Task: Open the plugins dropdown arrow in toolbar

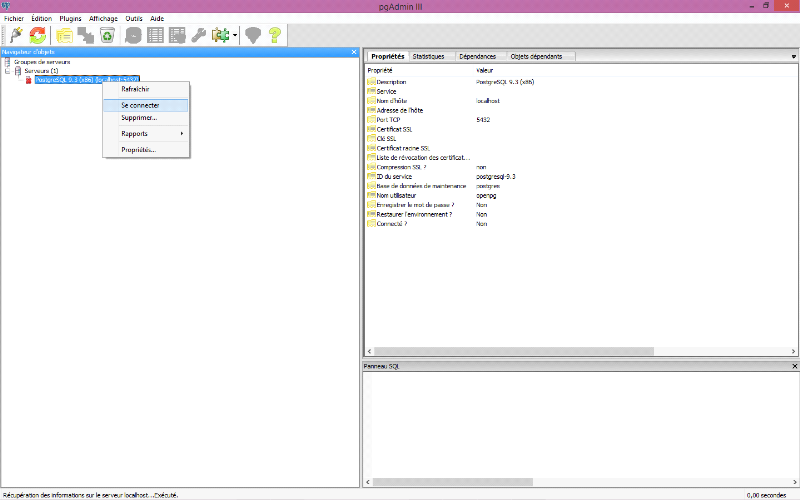Action: (x=235, y=35)
